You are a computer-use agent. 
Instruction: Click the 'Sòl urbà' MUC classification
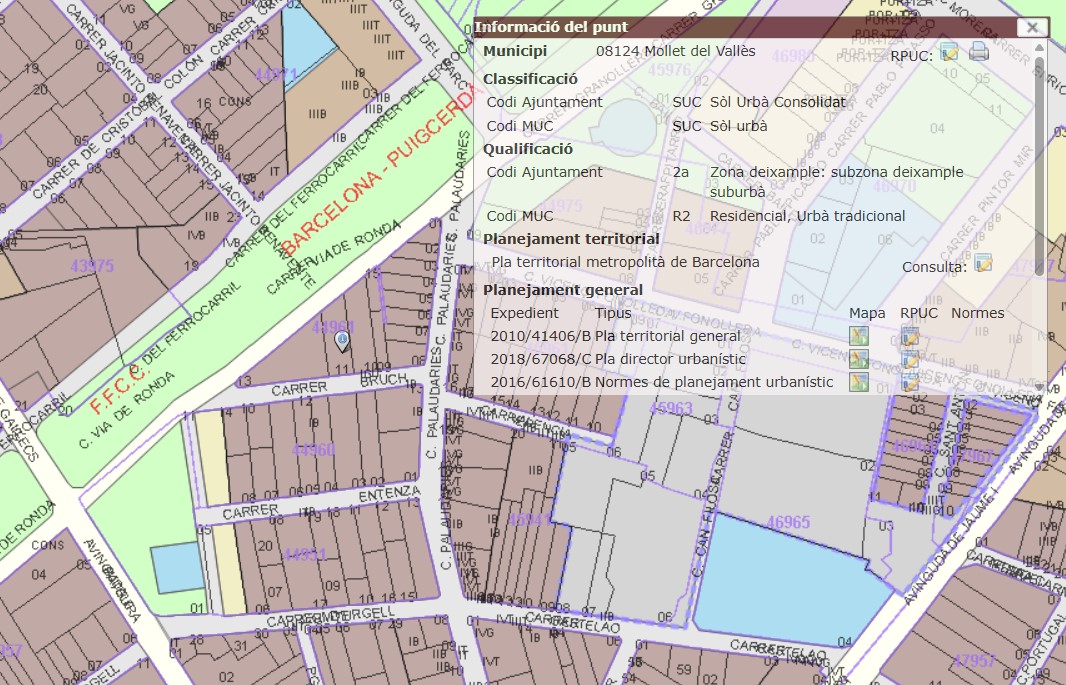[x=738, y=126]
